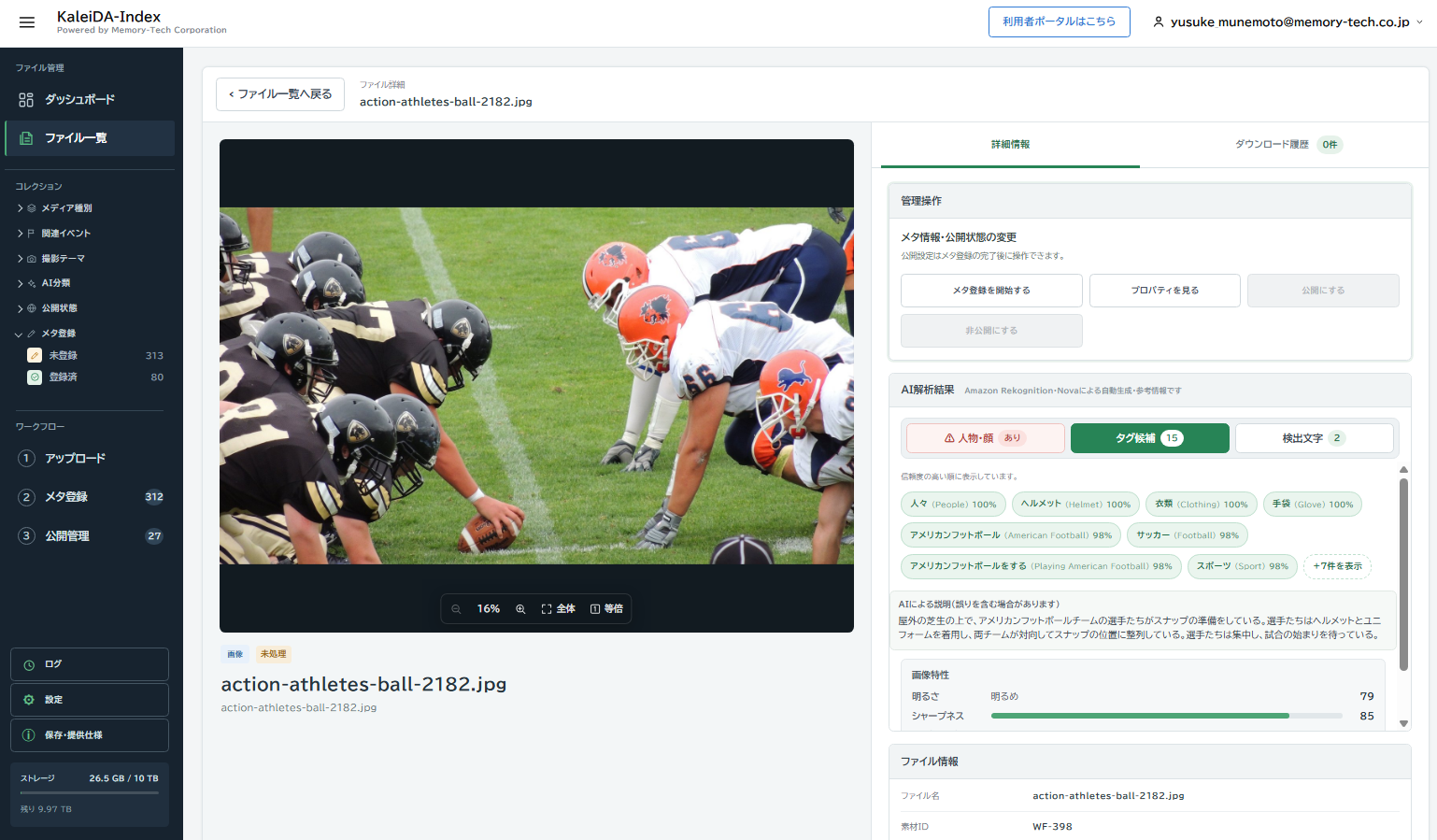This screenshot has height=840, width=1437.
Task: Select ファイル一覧 sidebar item
Action: (90, 138)
